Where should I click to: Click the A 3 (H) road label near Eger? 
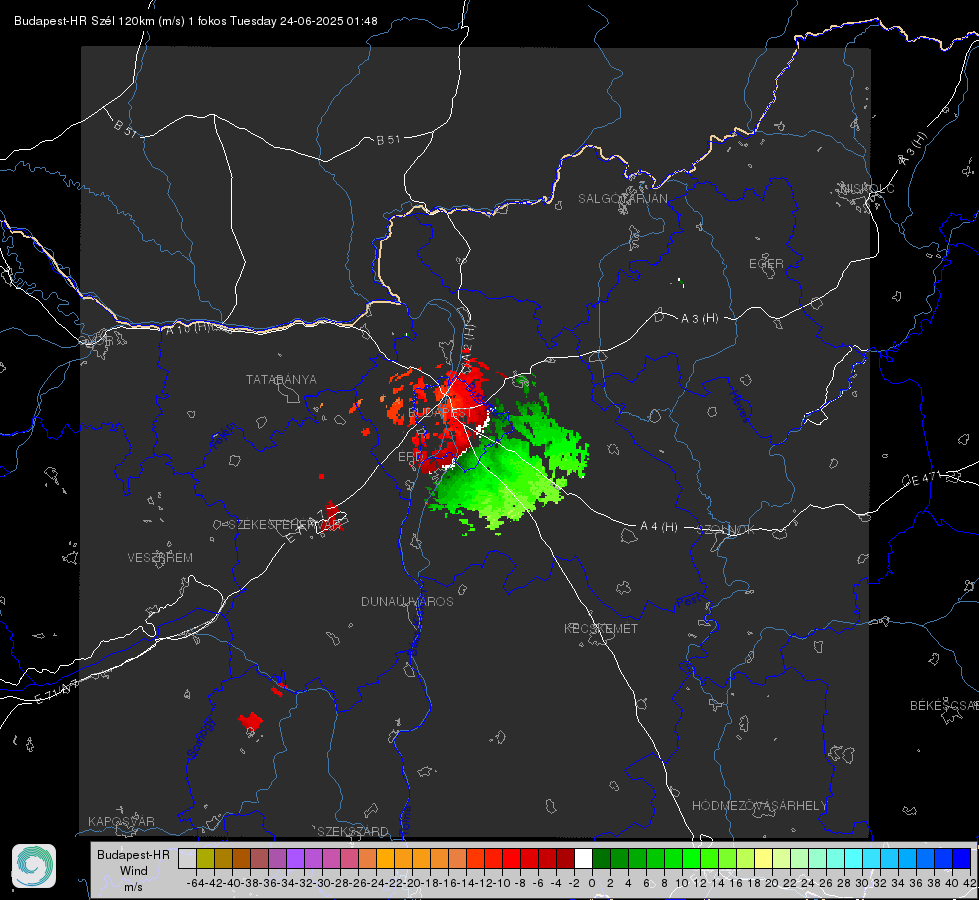tap(699, 319)
